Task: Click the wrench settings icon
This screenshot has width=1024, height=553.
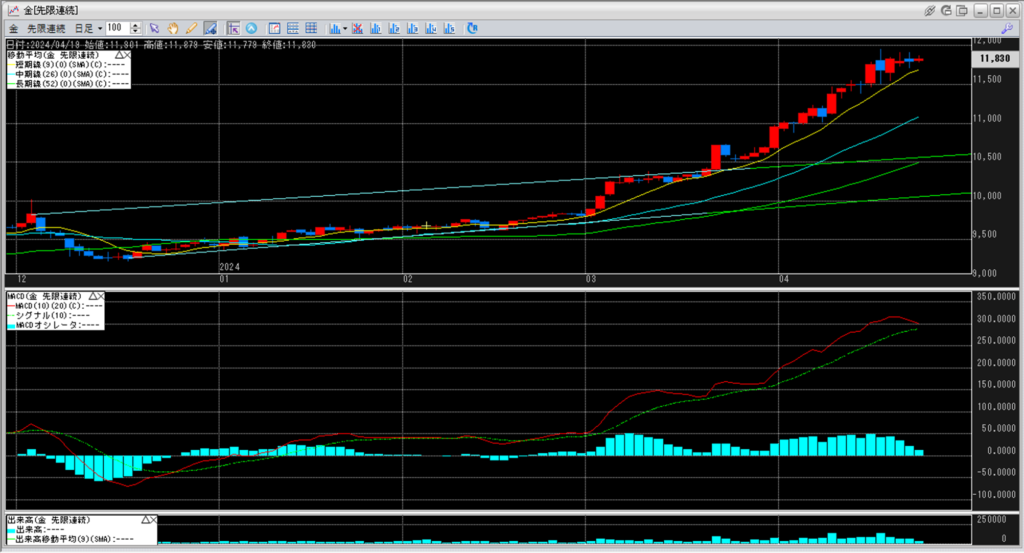Action: [x=1006, y=28]
